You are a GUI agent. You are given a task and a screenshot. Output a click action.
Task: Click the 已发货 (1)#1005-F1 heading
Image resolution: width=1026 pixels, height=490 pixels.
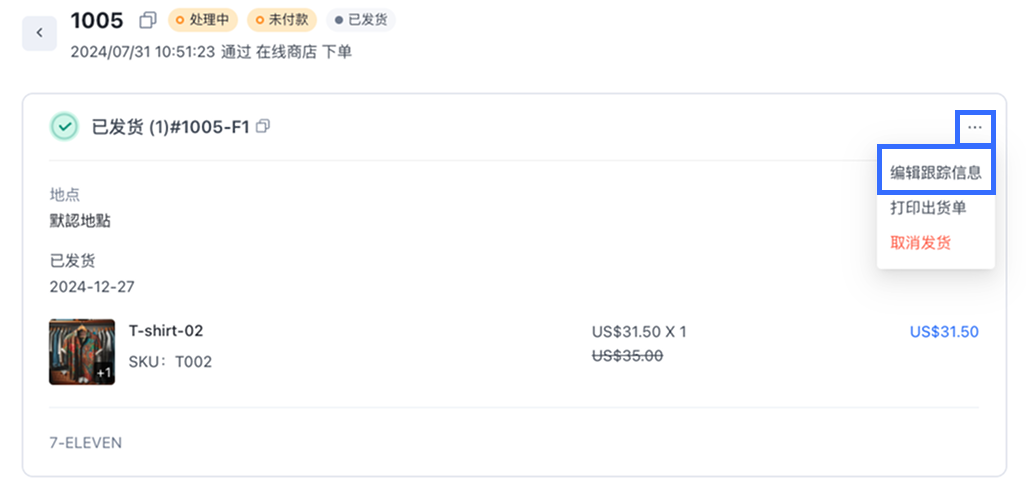(170, 127)
